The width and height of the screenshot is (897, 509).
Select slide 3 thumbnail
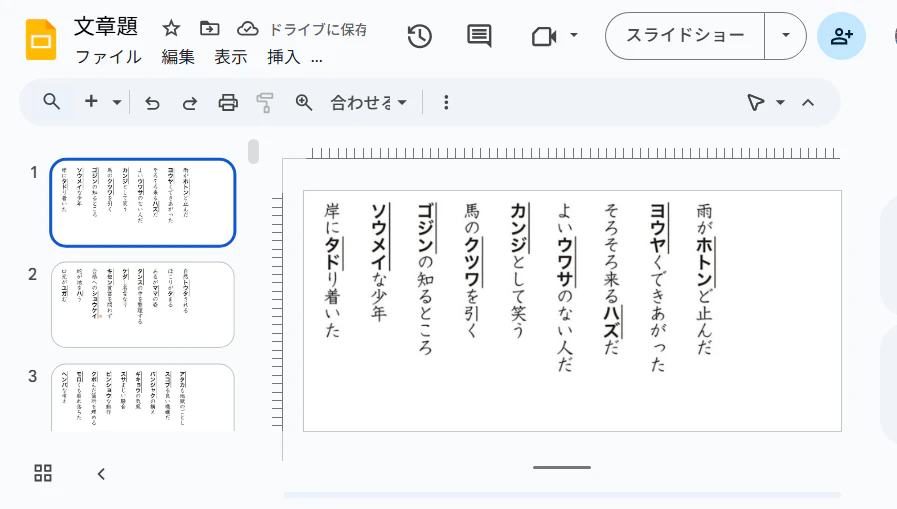[x=143, y=397]
